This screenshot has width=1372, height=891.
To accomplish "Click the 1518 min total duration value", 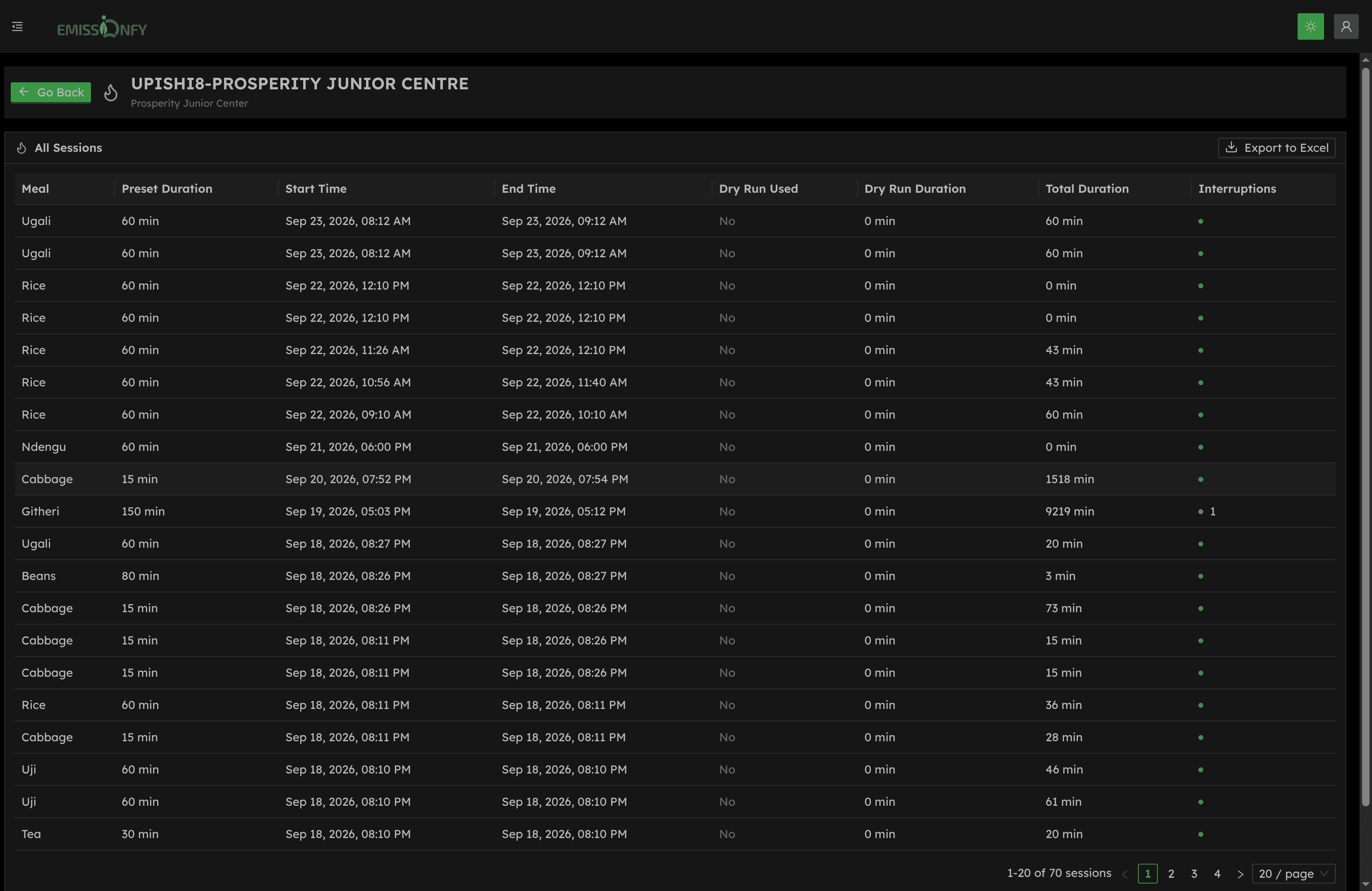I will (1069, 479).
